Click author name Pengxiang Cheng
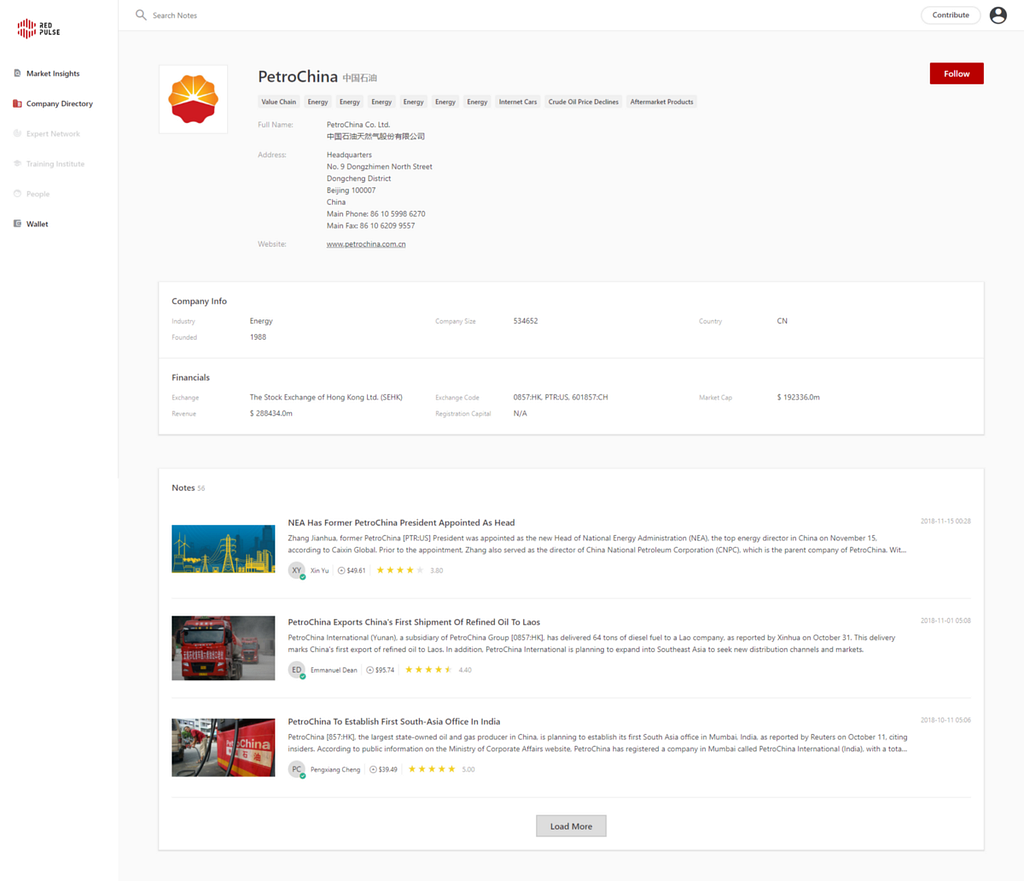Viewport: 1024px width, 881px height. click(335, 769)
